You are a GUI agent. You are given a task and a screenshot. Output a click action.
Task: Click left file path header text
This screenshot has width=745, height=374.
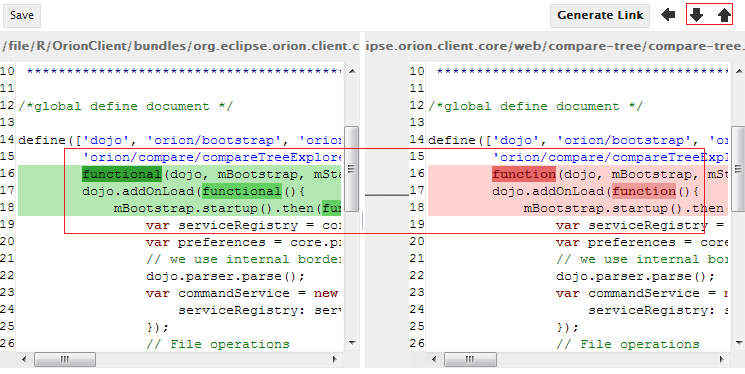[x=181, y=46]
